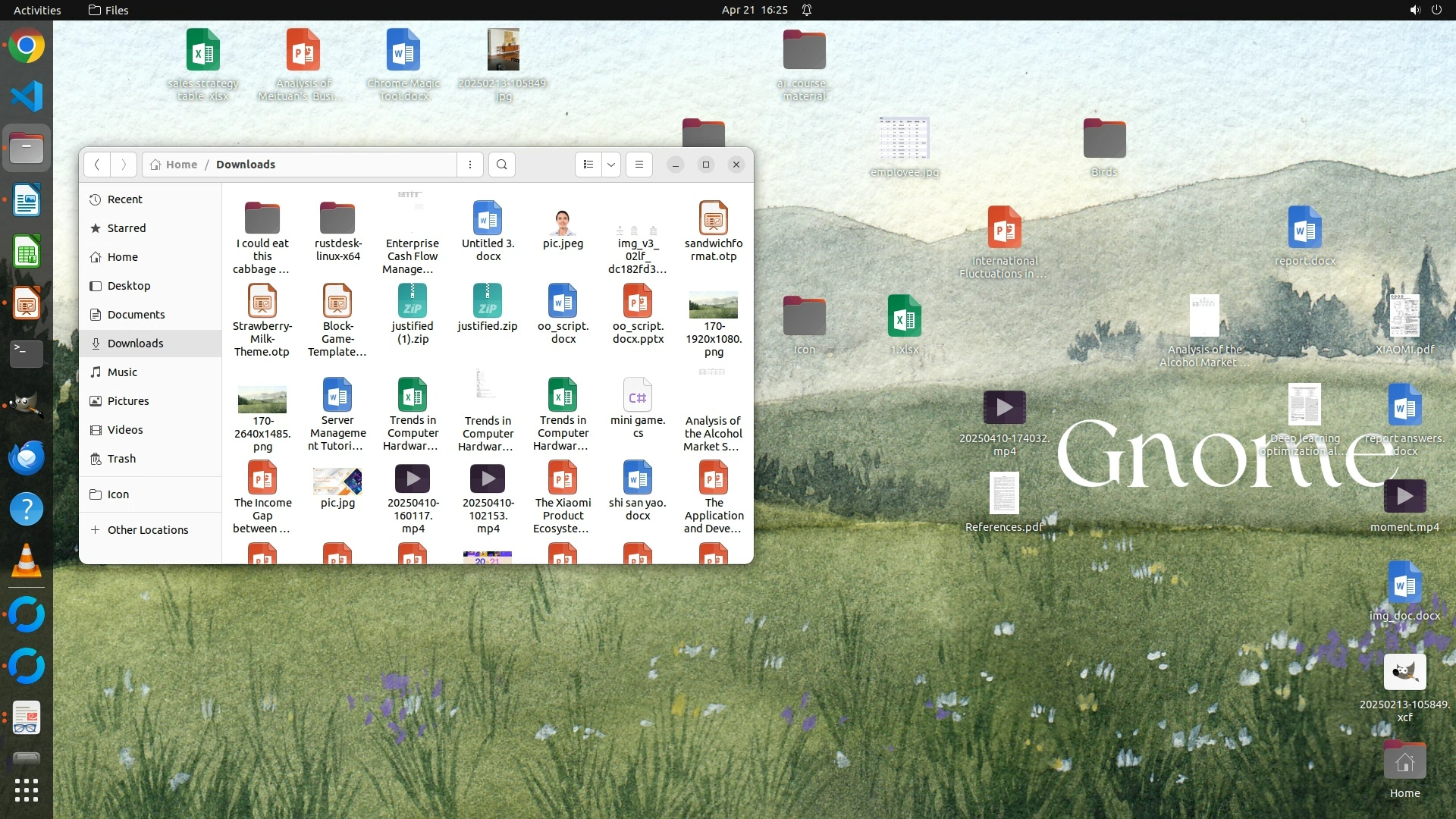This screenshot has height=819, width=1456.
Task: Click the search icon in Files toolbar
Action: coord(501,165)
